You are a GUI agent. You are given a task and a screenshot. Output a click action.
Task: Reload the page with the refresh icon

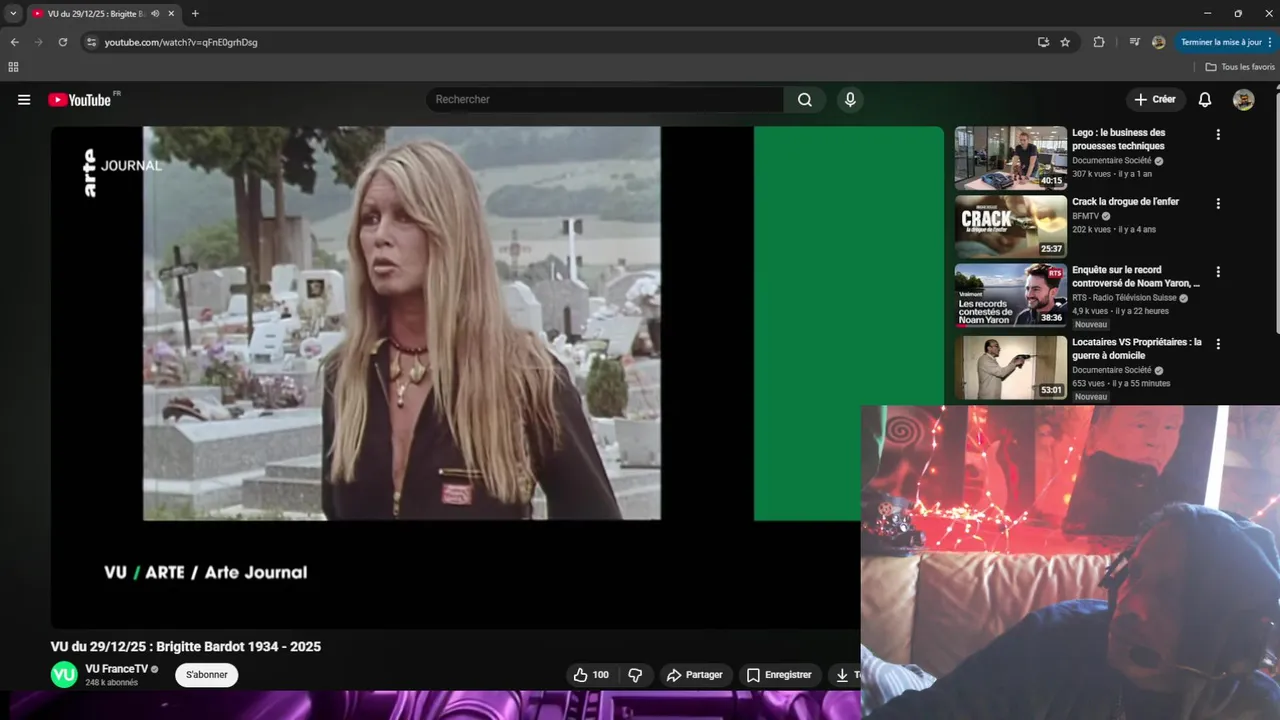click(62, 42)
